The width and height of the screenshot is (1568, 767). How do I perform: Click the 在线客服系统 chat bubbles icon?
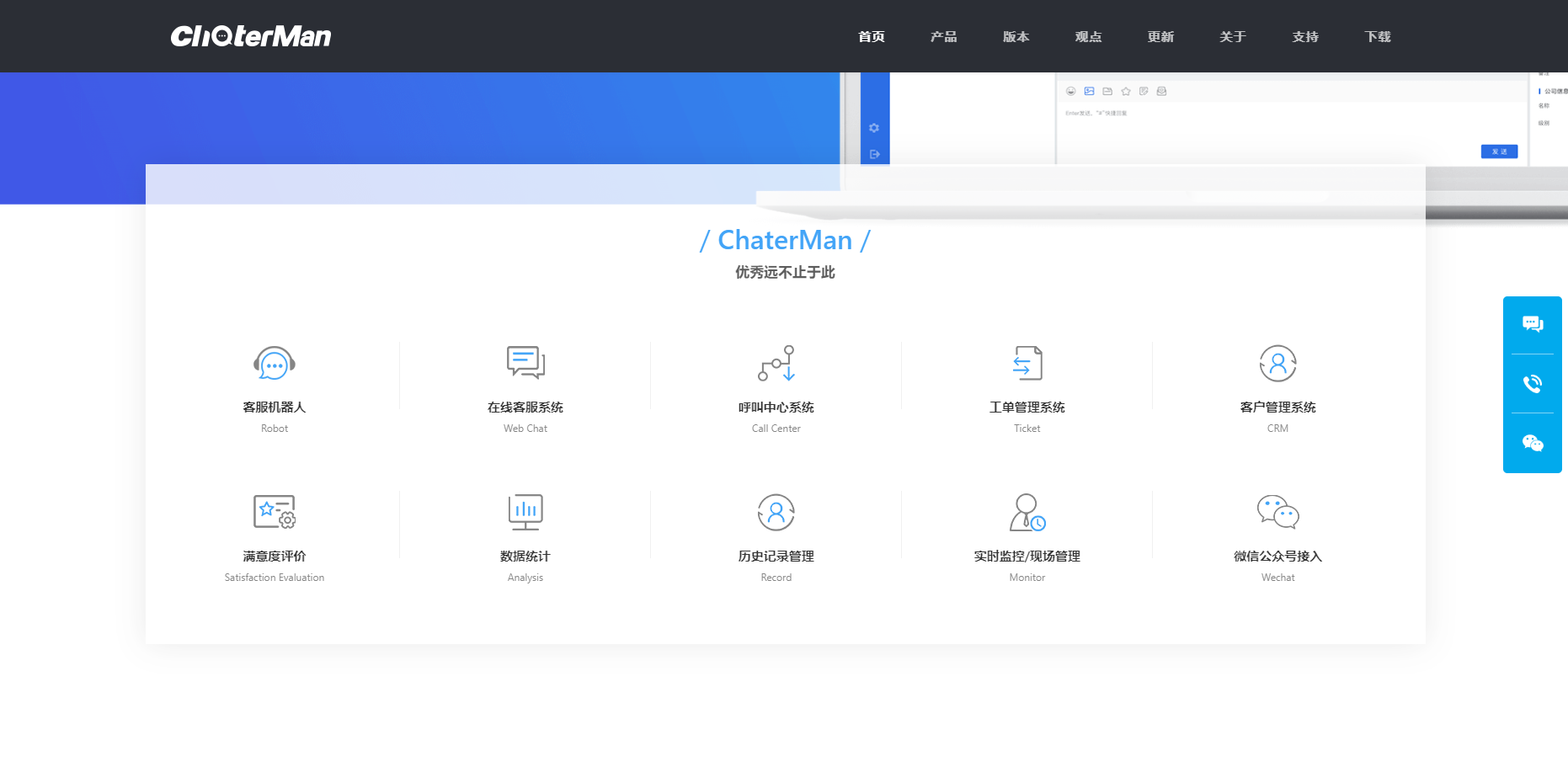(x=525, y=363)
